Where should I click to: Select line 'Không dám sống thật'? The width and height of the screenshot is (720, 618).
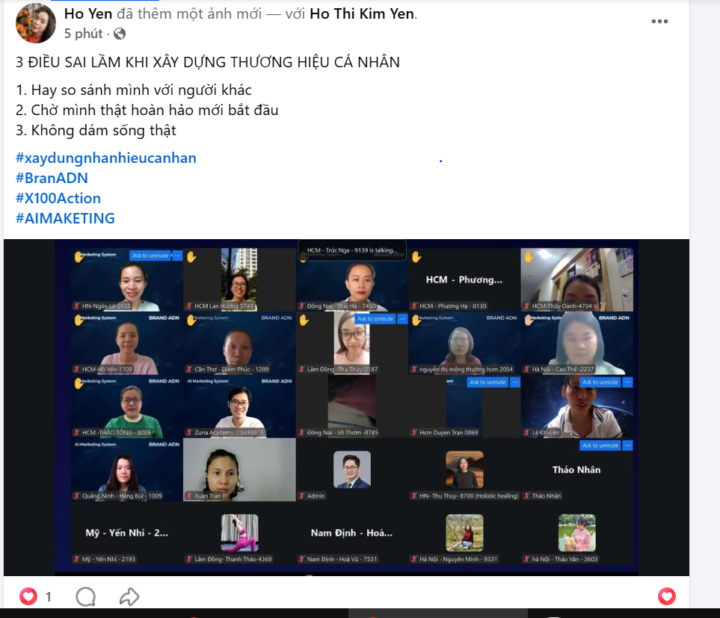(x=104, y=130)
